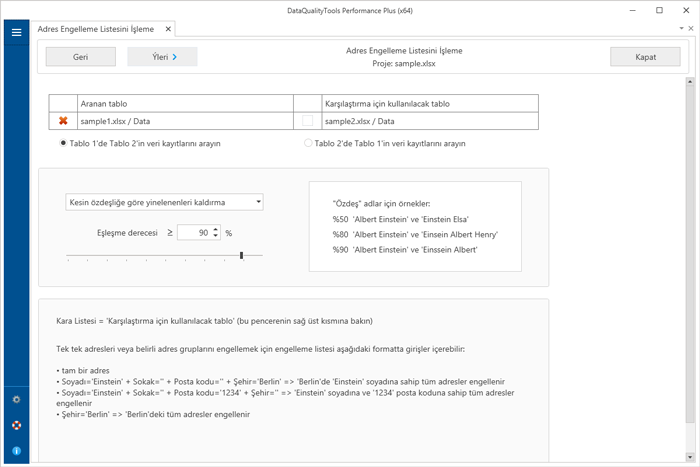The image size is (700, 467).
Task: Click scrollbar down arrow
Action: (690, 457)
